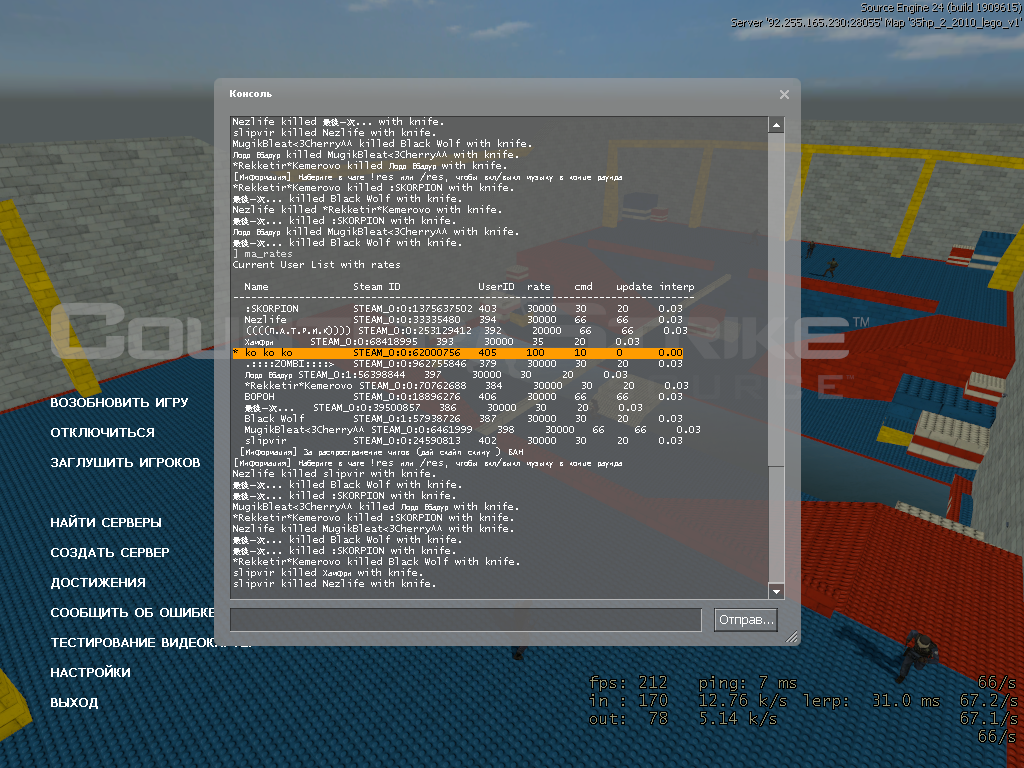Click 'slipvir killed Nezlife with knife.' last line
1024x768 pixels.
point(334,584)
